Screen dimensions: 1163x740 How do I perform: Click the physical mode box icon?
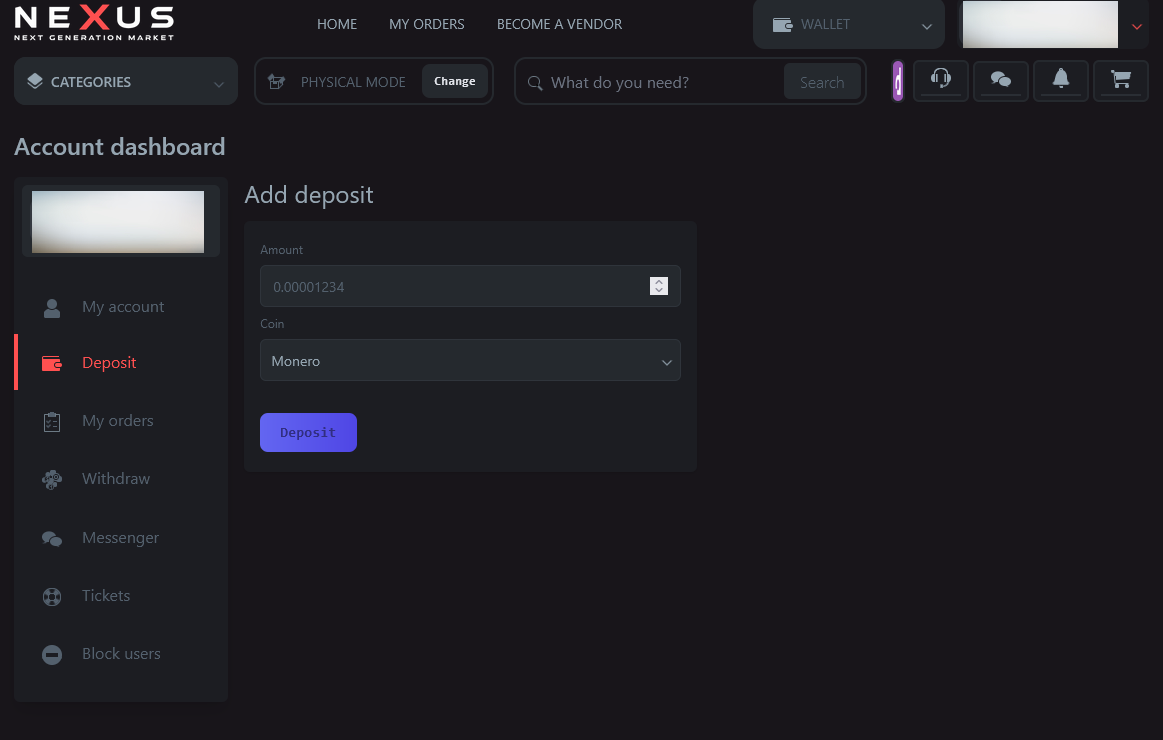click(x=277, y=82)
